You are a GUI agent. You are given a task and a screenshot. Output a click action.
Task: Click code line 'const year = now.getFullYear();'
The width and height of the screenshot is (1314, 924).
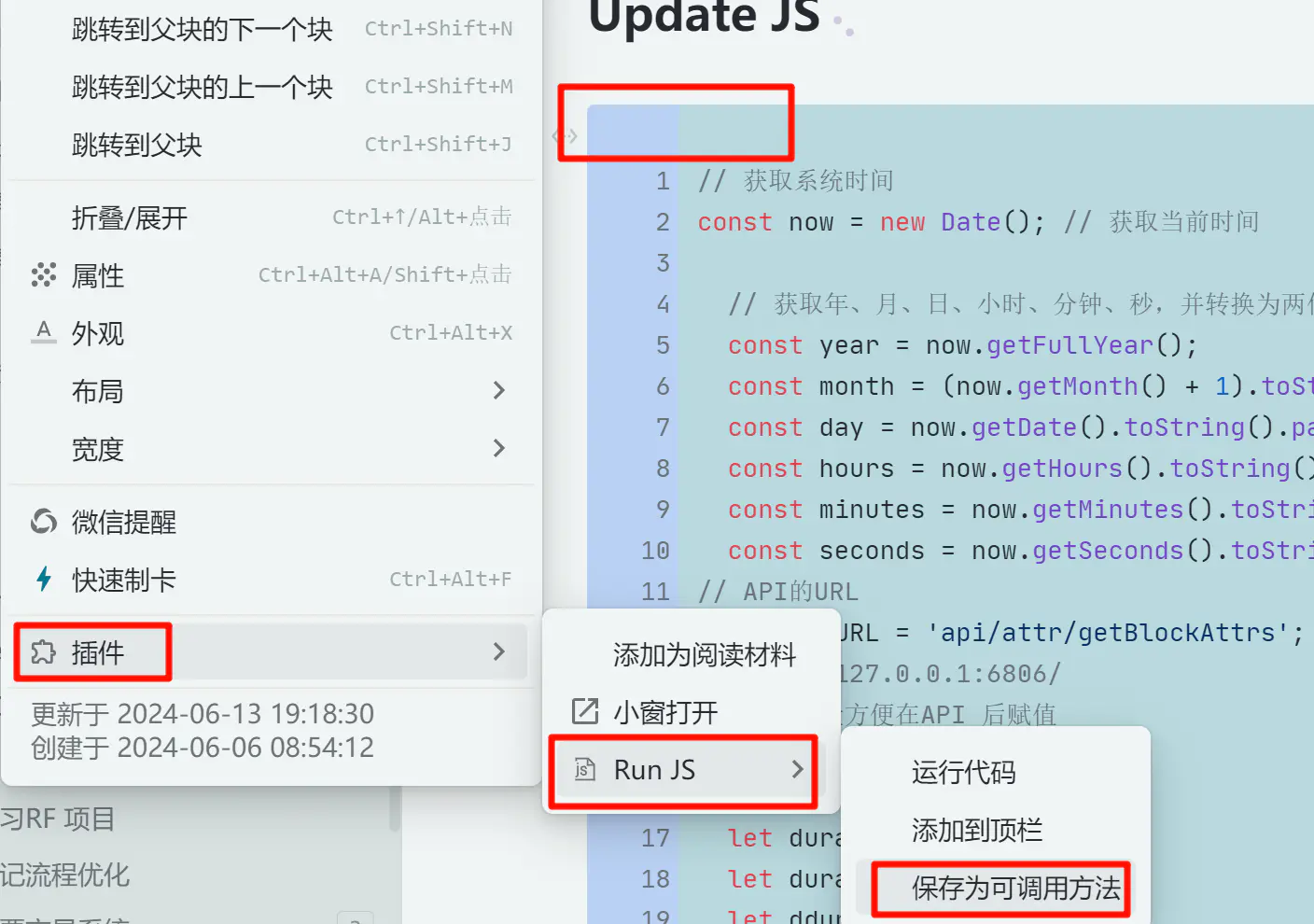point(962,345)
